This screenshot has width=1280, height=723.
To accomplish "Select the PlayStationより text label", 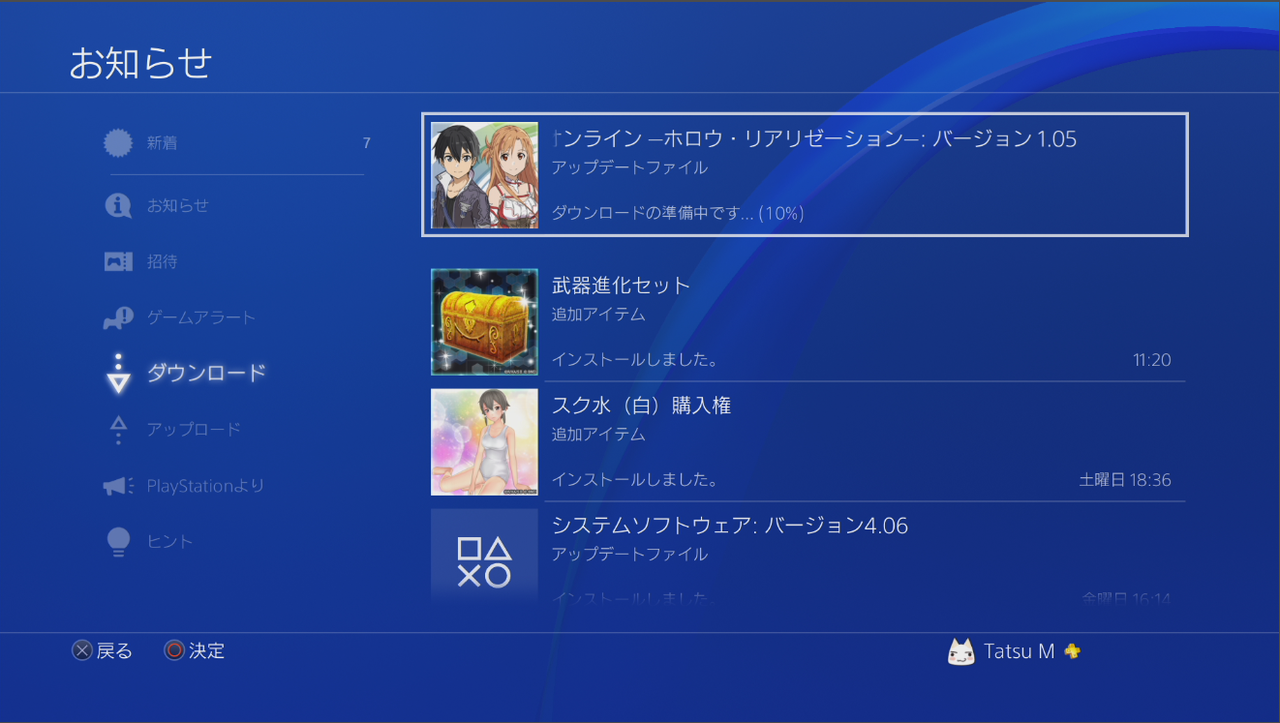I will pyautogui.click(x=206, y=486).
